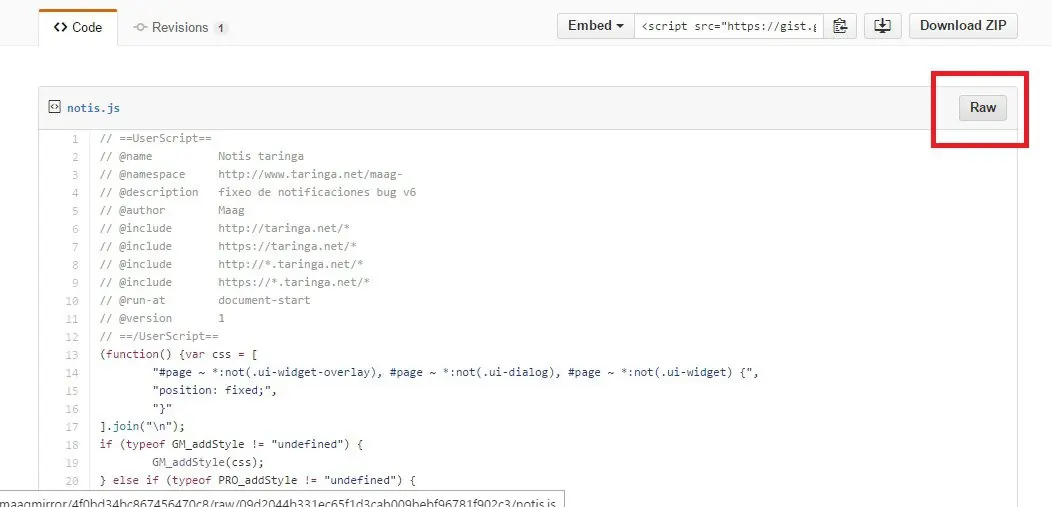
Task: Click the '@namespace' line with maag- URL
Action: click(251, 174)
